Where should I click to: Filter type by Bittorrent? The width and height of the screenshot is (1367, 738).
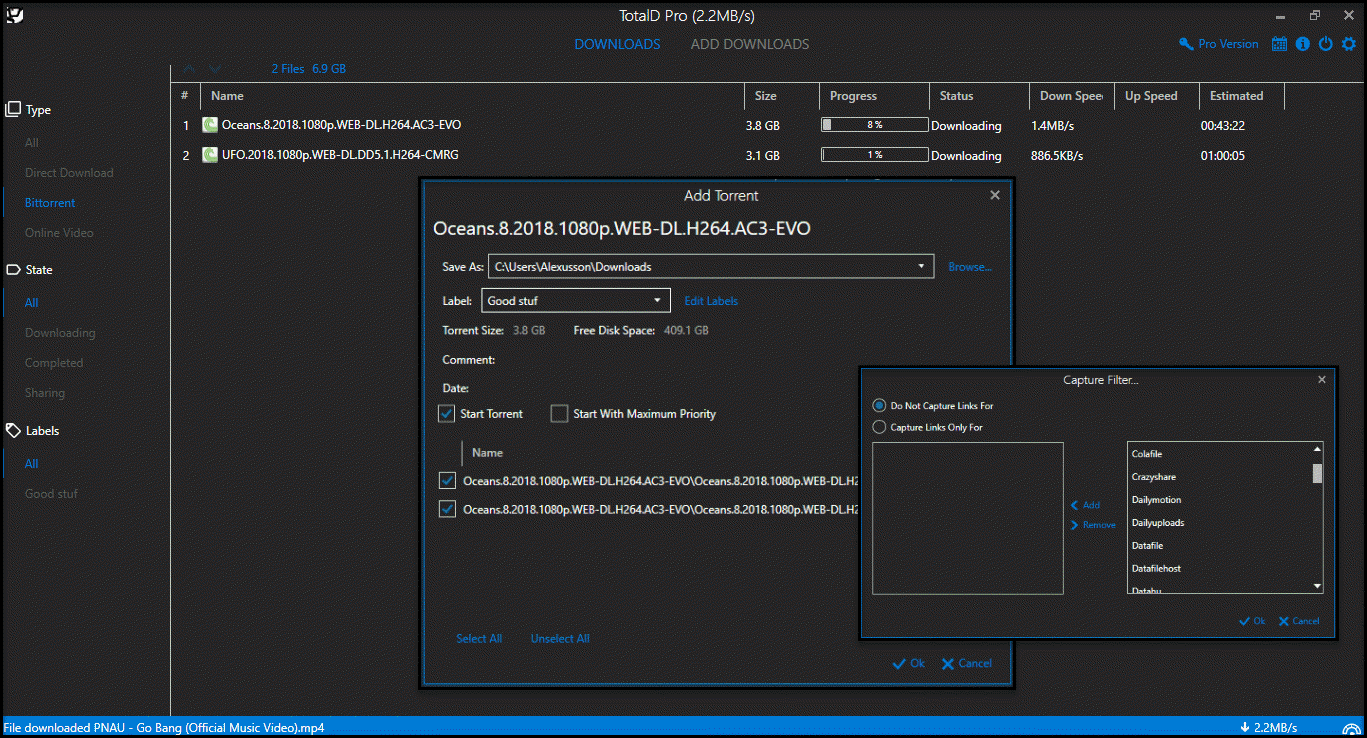pos(50,203)
